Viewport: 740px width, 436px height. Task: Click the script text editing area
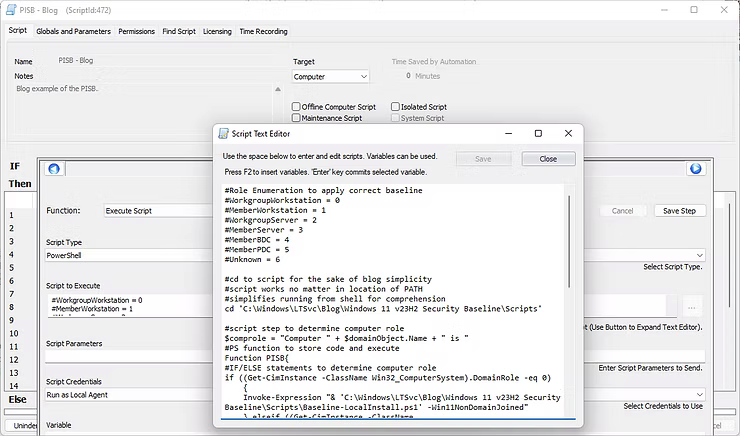393,301
